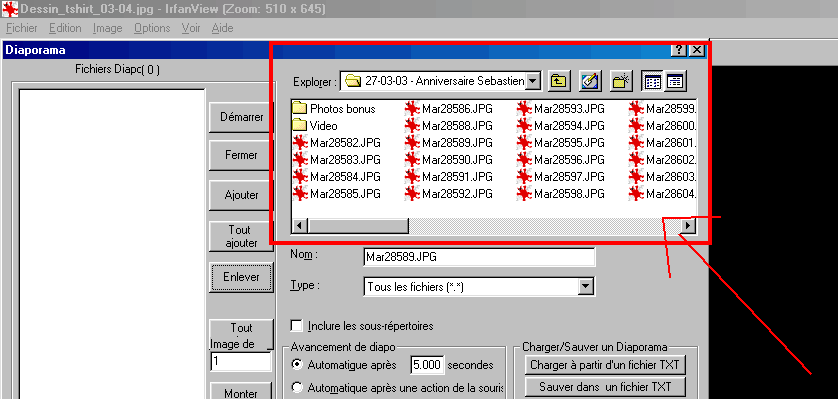Select file Mar28592.JPG
This screenshot has width=838, height=399.
449,194
